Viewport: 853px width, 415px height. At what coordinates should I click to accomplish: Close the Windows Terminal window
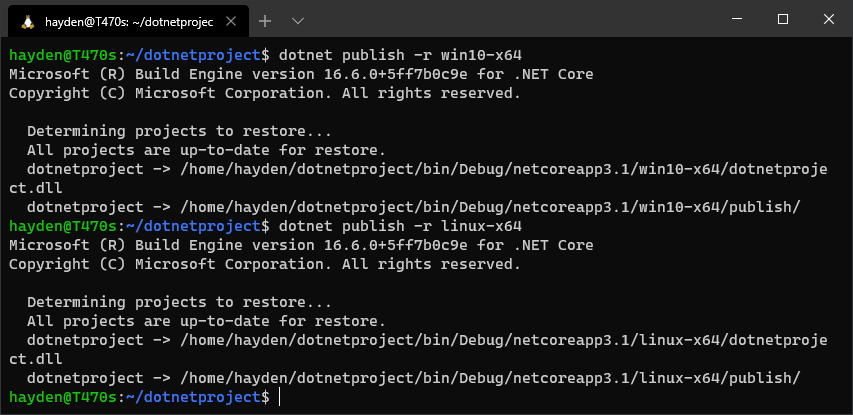click(829, 19)
